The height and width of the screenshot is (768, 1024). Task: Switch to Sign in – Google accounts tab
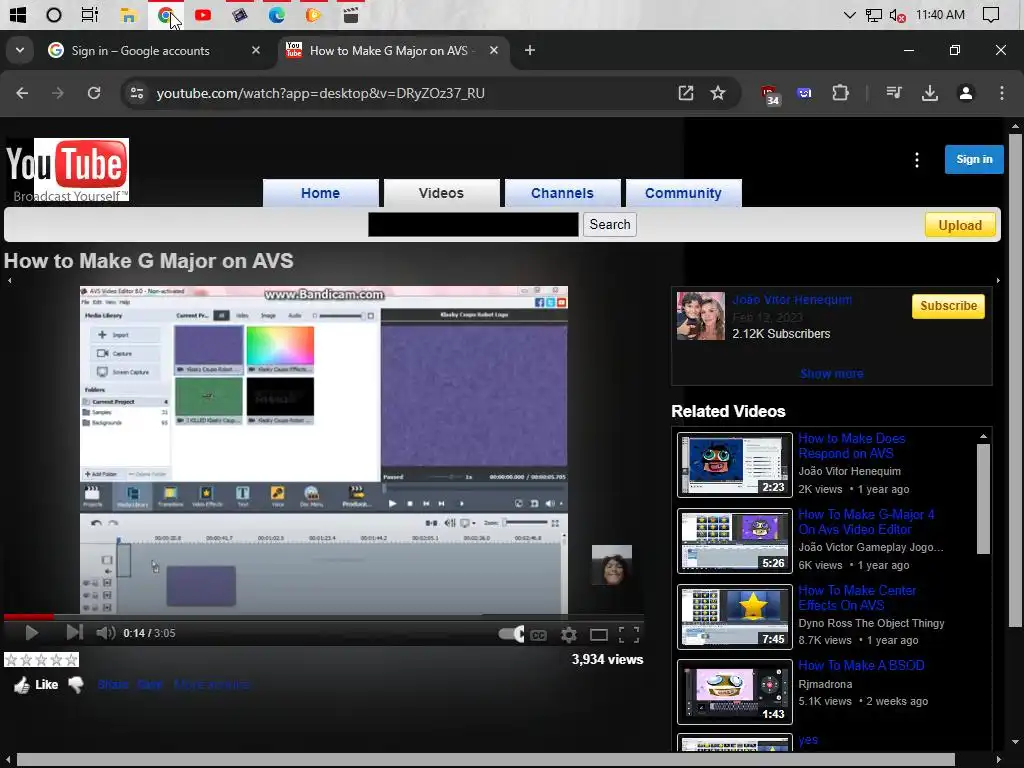click(152, 51)
